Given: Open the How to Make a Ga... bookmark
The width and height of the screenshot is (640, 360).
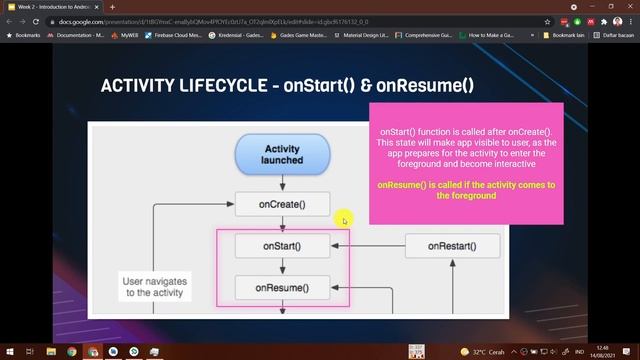Looking at the screenshot, I should [487, 36].
